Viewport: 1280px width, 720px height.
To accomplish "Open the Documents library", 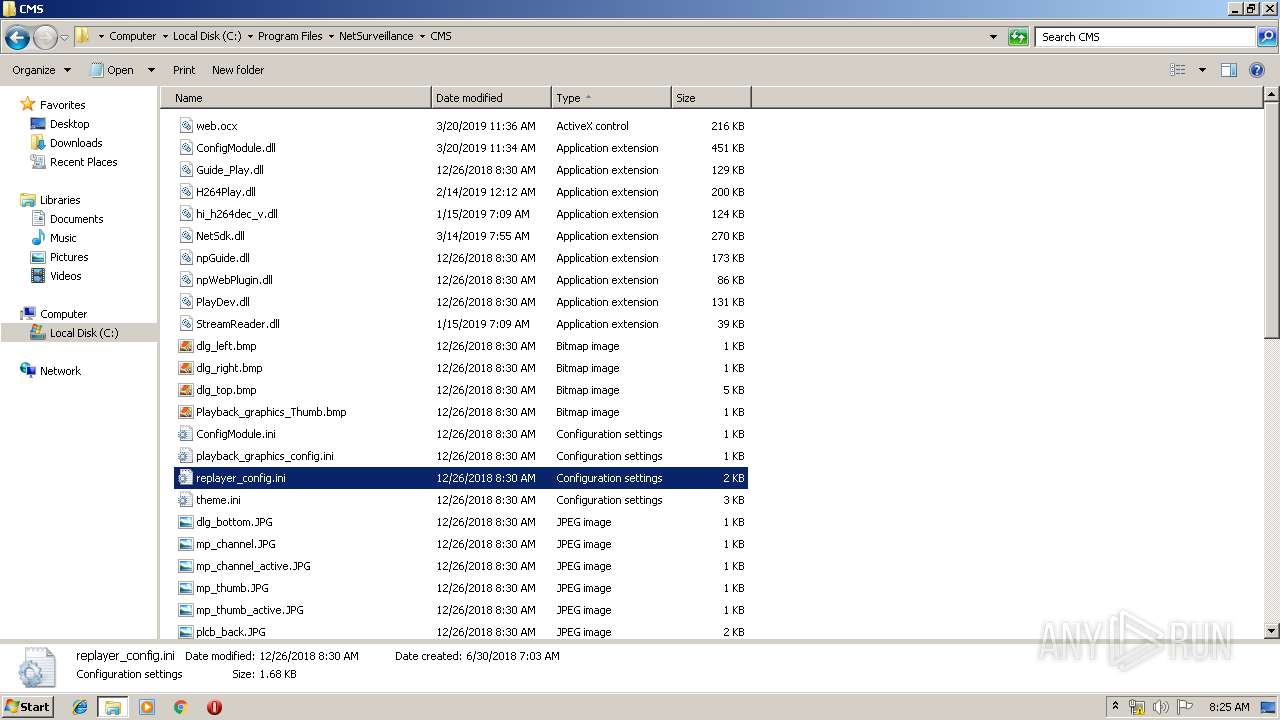I will point(76,219).
